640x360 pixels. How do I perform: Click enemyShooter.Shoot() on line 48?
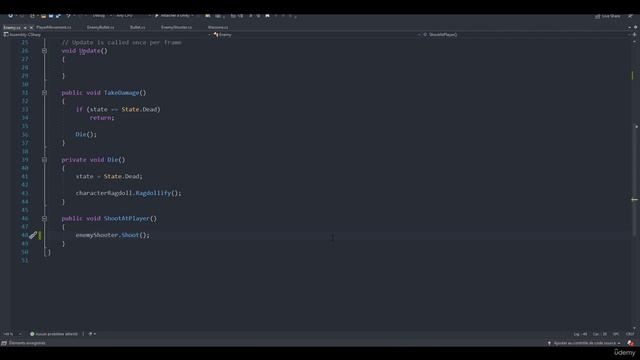[112, 235]
